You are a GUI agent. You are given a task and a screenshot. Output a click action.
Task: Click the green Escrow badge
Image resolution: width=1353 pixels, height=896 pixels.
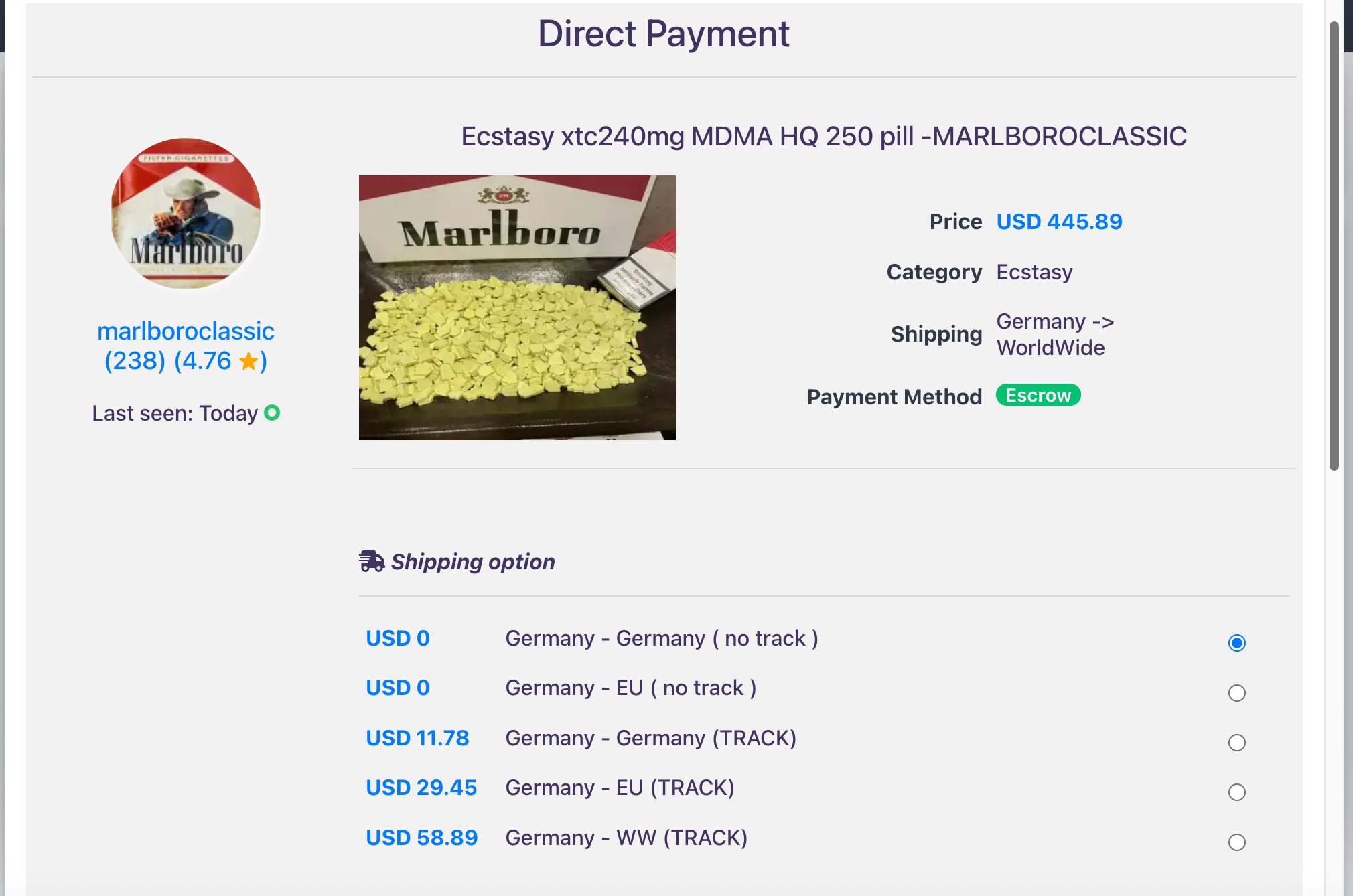tap(1038, 395)
